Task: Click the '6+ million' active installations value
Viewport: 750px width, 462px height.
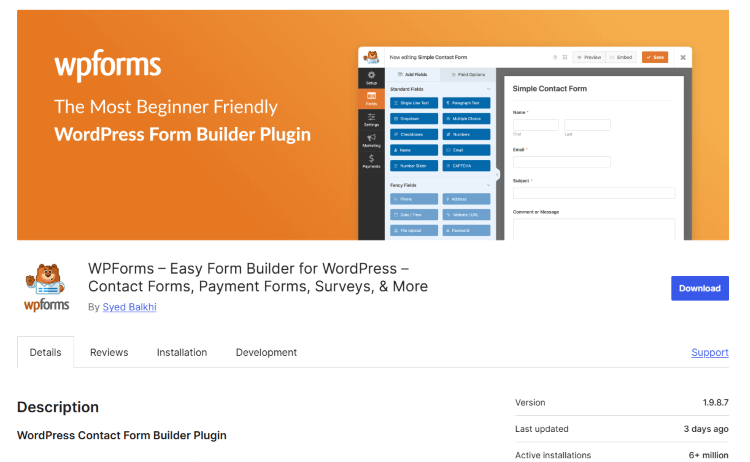Action: [708, 455]
